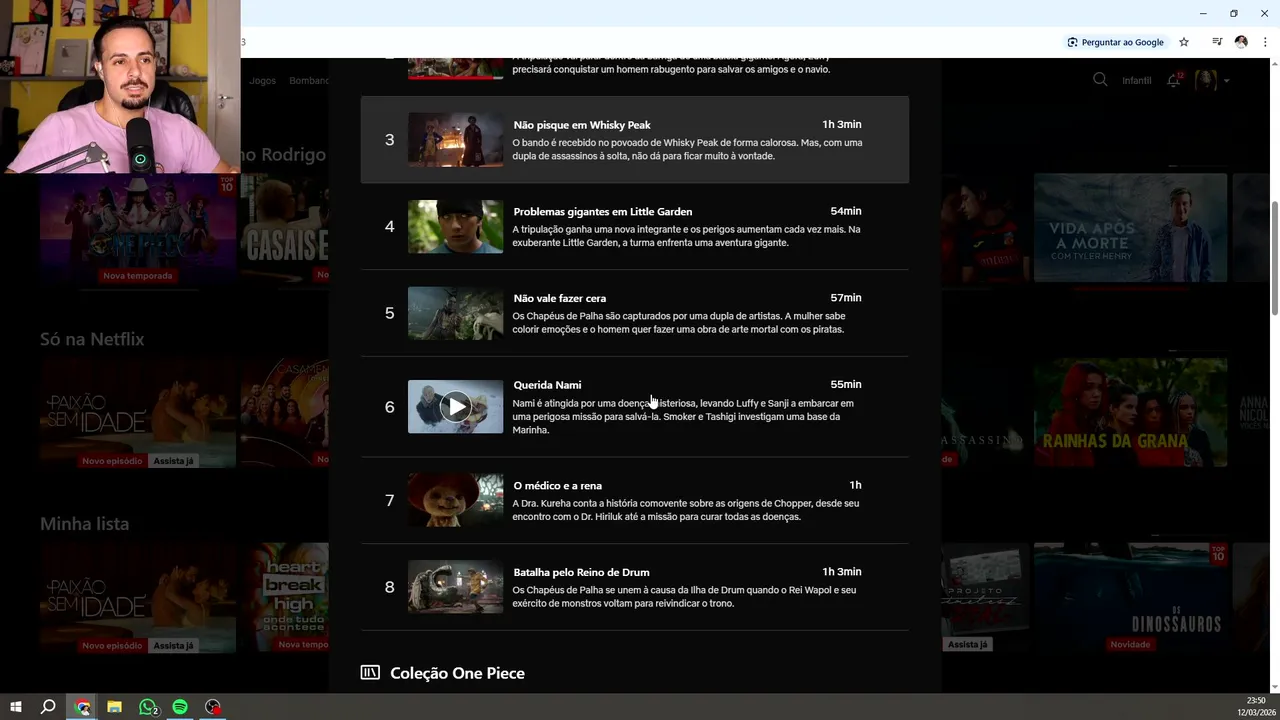Bookmark this page with the star icon
Viewport: 1280px width, 720px height.
click(1184, 42)
